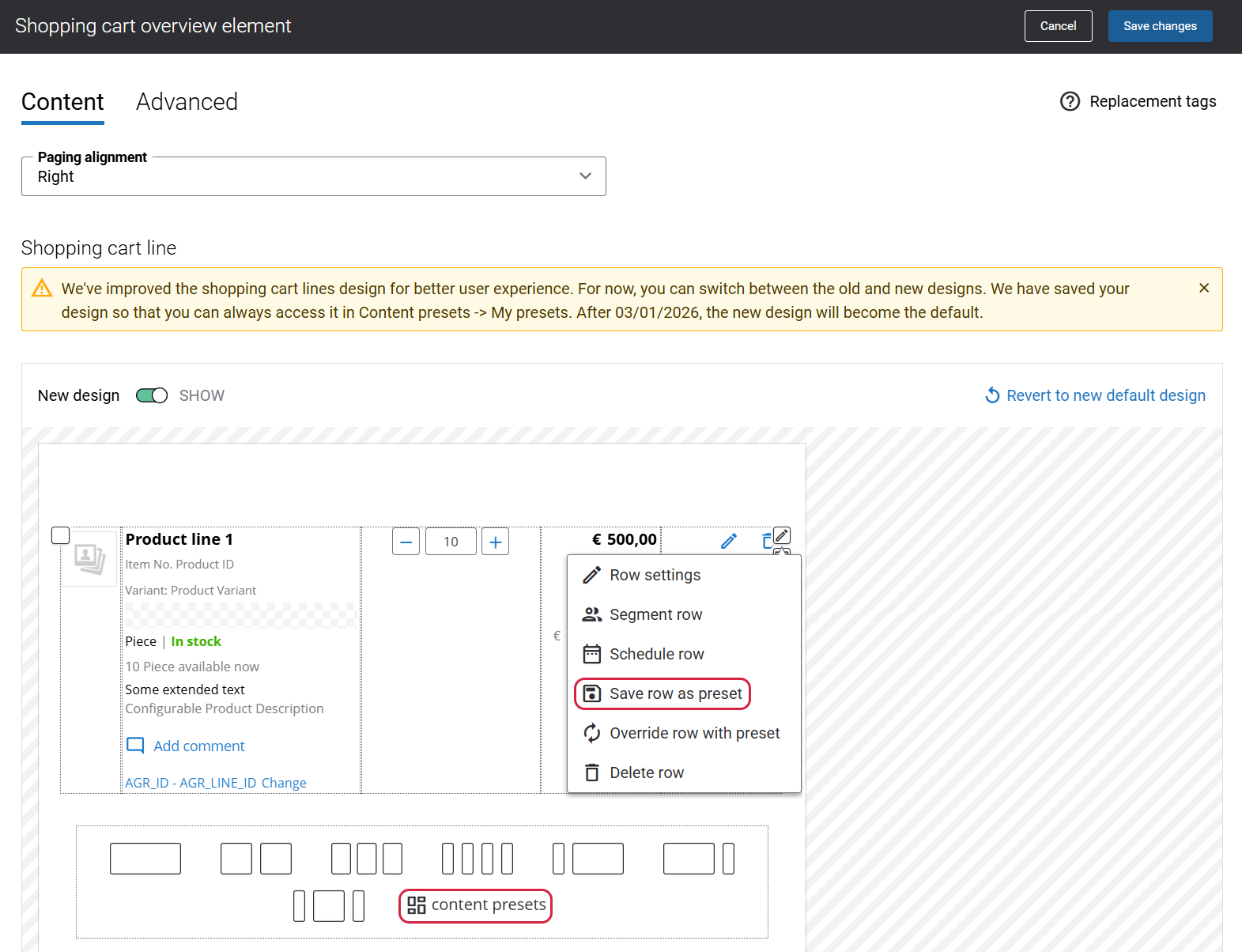
Task: Toggle the New design switch
Action: point(152,395)
